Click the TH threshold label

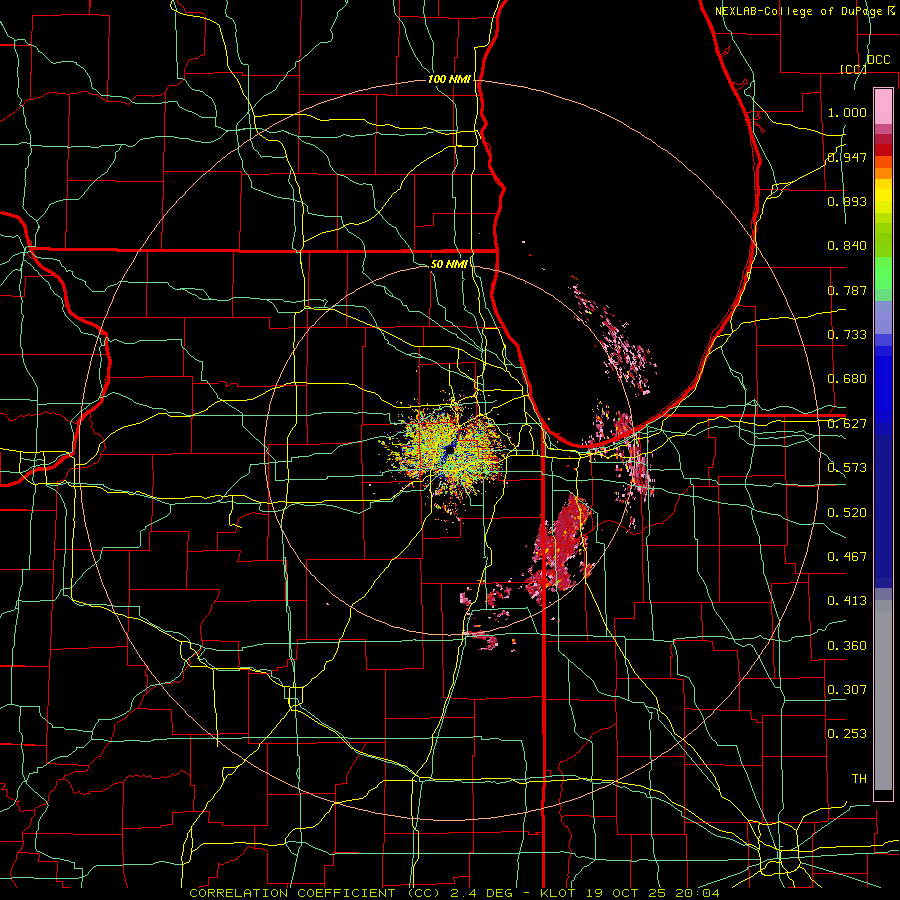click(859, 779)
